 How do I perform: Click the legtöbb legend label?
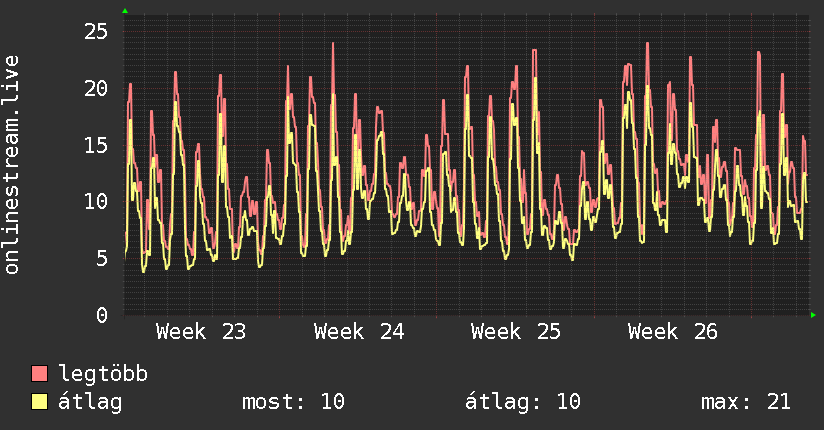[x=103, y=373]
